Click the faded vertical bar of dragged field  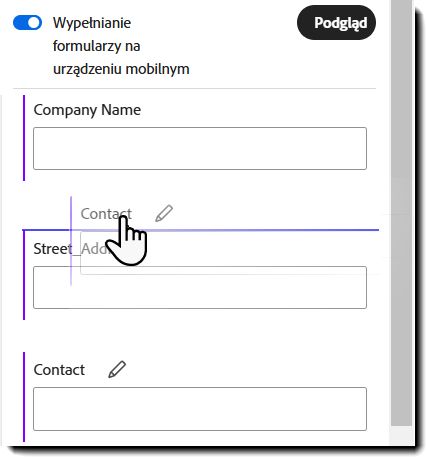[71, 241]
